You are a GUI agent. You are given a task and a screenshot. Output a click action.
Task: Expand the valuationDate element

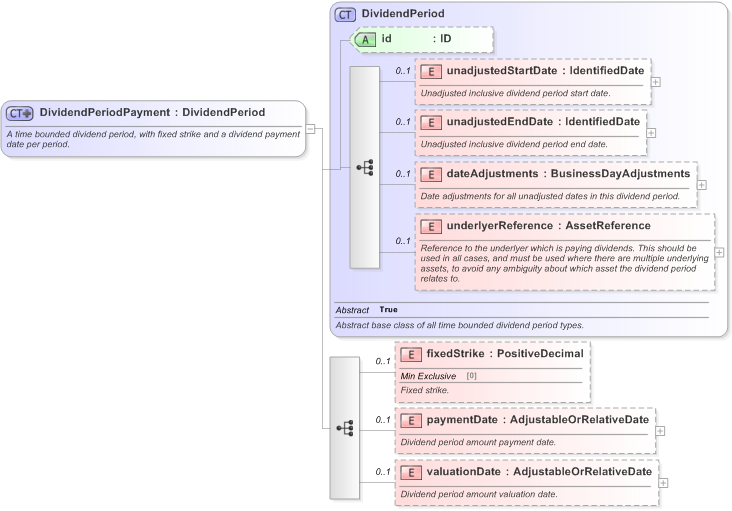(x=663, y=483)
